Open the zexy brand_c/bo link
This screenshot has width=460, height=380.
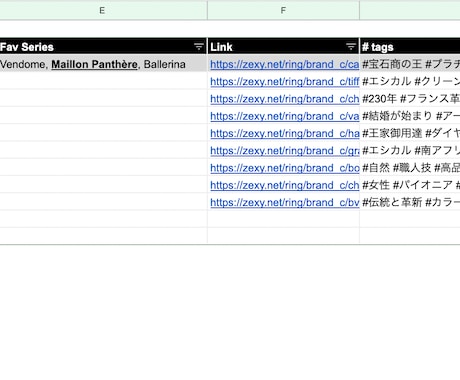click(x=284, y=168)
